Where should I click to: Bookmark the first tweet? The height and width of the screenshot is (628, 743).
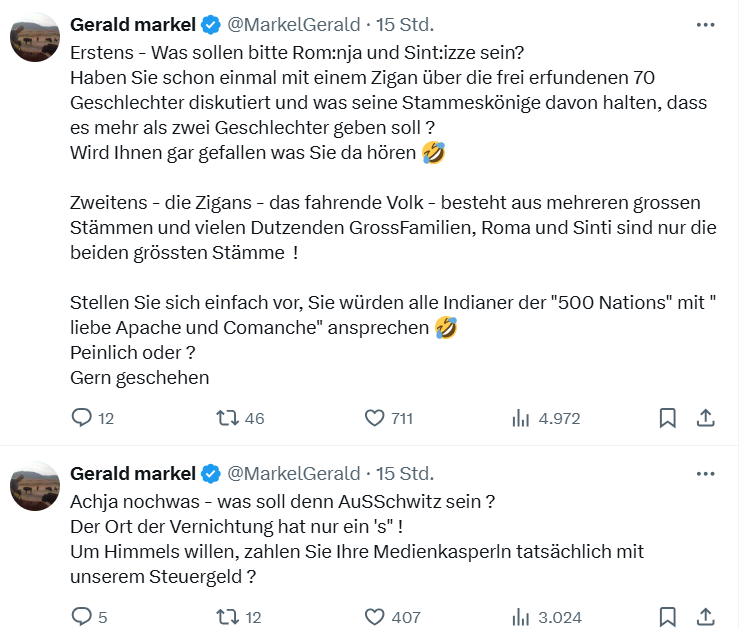pyautogui.click(x=668, y=418)
